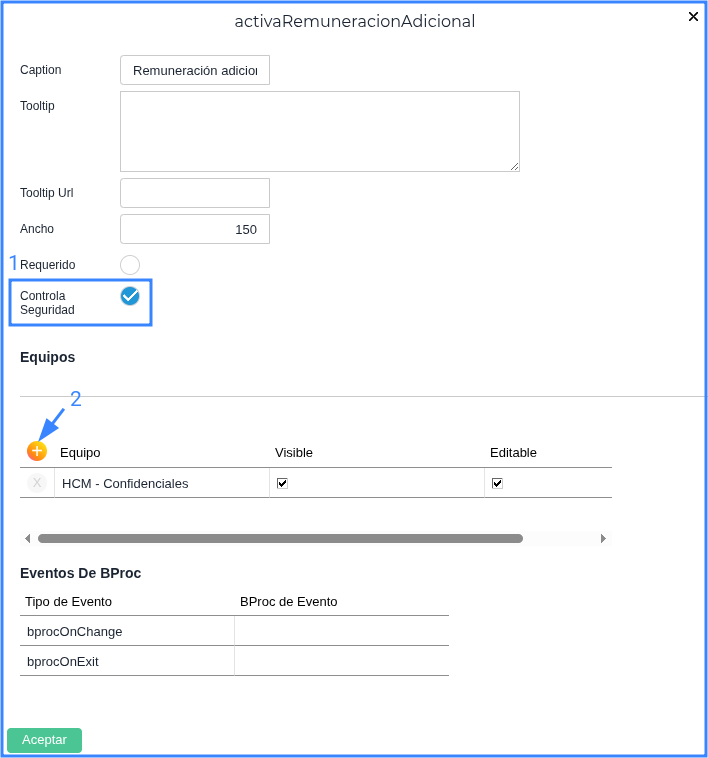Disable the Controla Seguridad checkbox

[130, 296]
